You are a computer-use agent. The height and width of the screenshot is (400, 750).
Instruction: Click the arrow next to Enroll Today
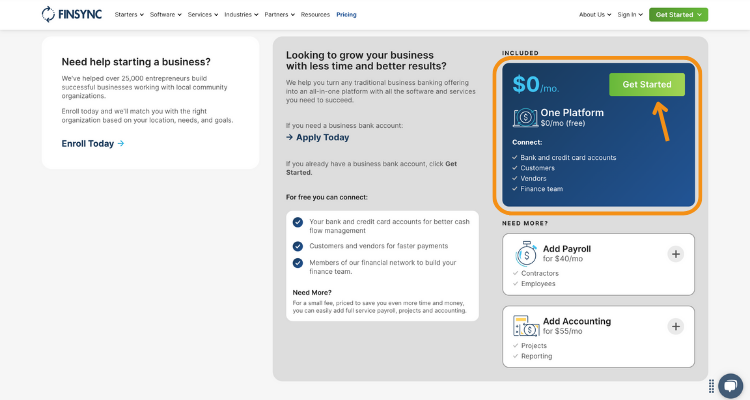tap(121, 144)
